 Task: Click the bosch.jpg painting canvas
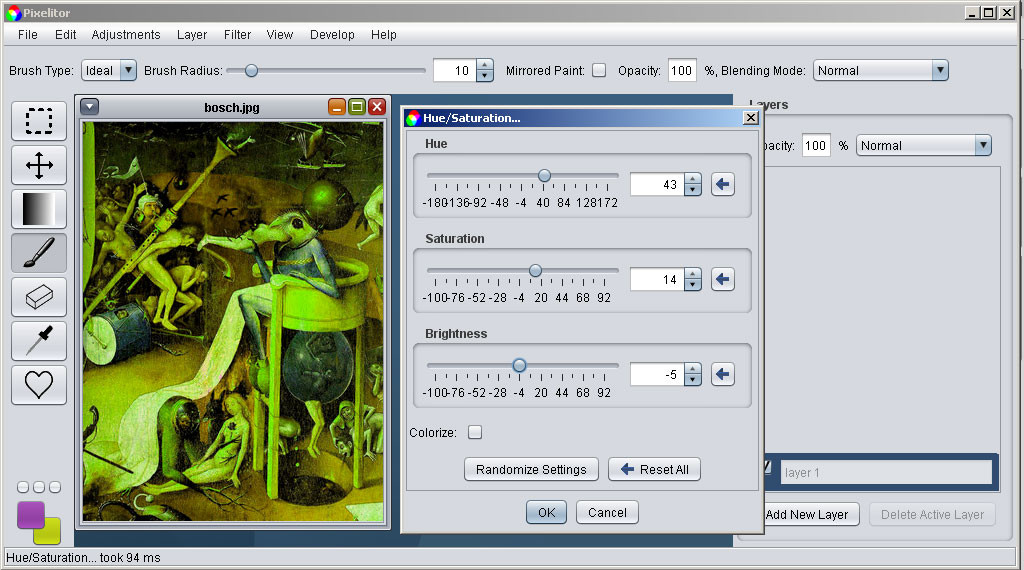[233, 321]
